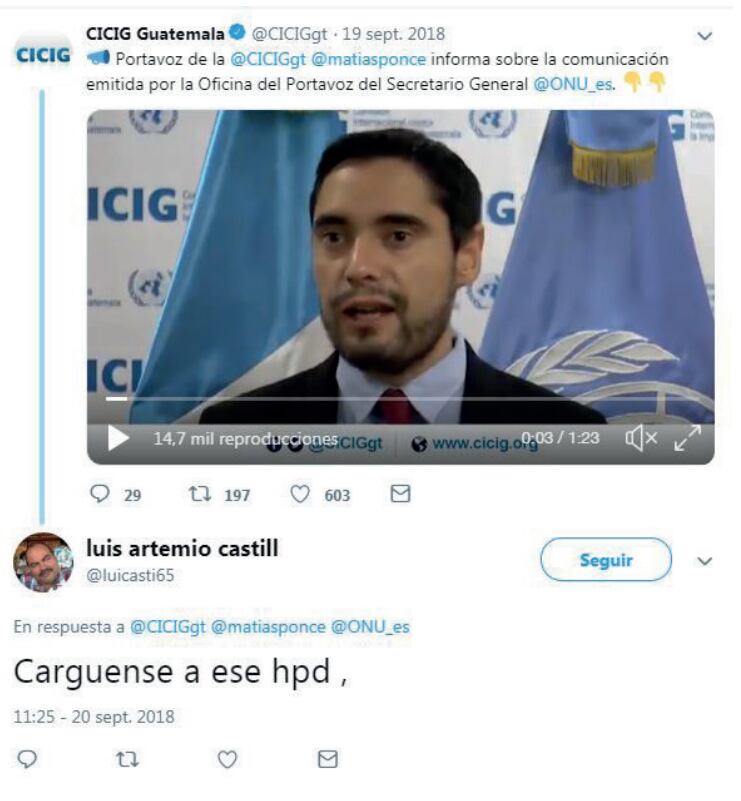The height and width of the screenshot is (801, 741).
Task: Like the CICIG Guatemala tweet
Action: tap(300, 494)
